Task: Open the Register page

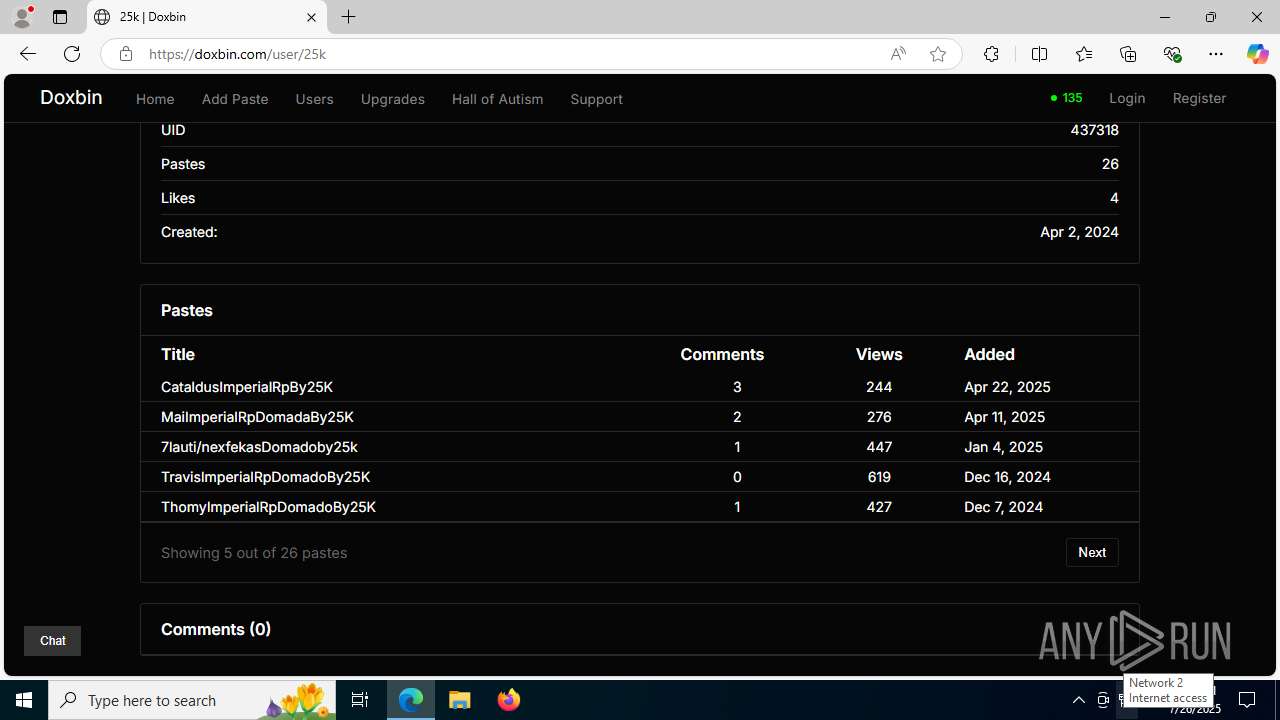Action: pyautogui.click(x=1199, y=98)
